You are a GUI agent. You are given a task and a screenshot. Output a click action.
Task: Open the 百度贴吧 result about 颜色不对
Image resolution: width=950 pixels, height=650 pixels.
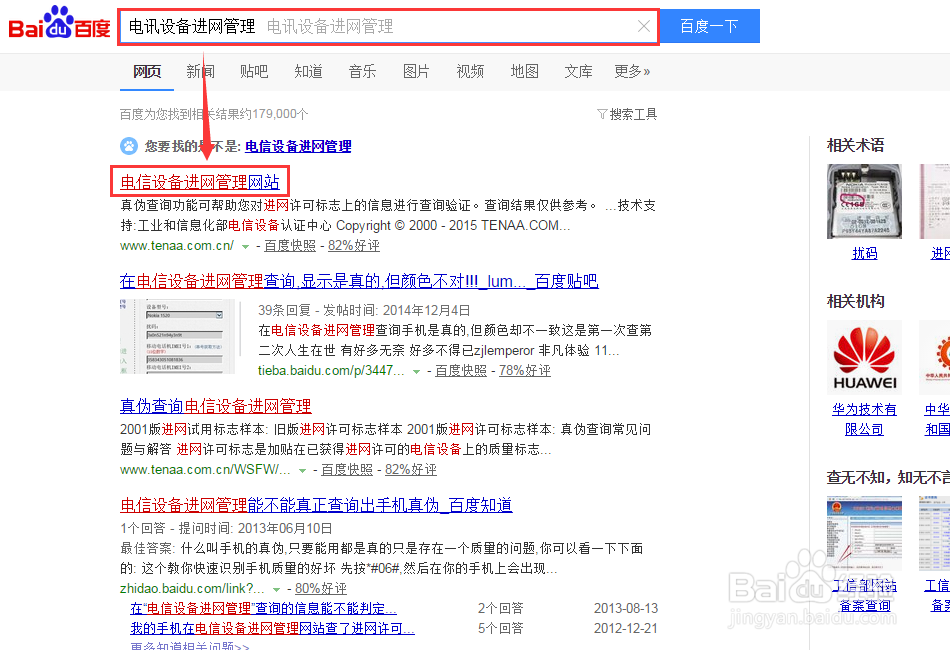359,281
